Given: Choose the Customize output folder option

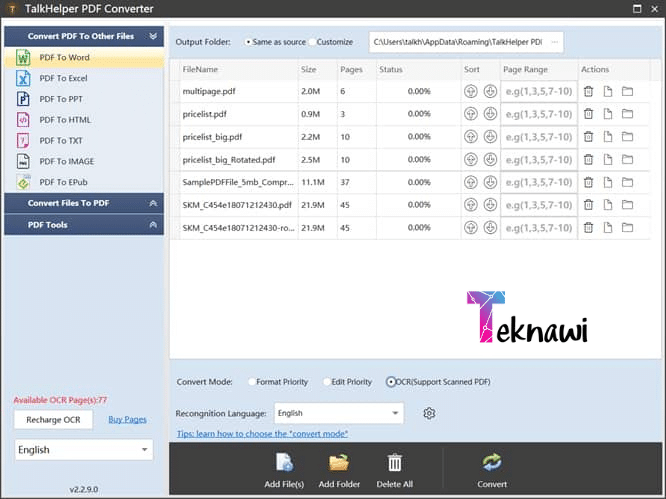Looking at the screenshot, I should tap(312, 42).
